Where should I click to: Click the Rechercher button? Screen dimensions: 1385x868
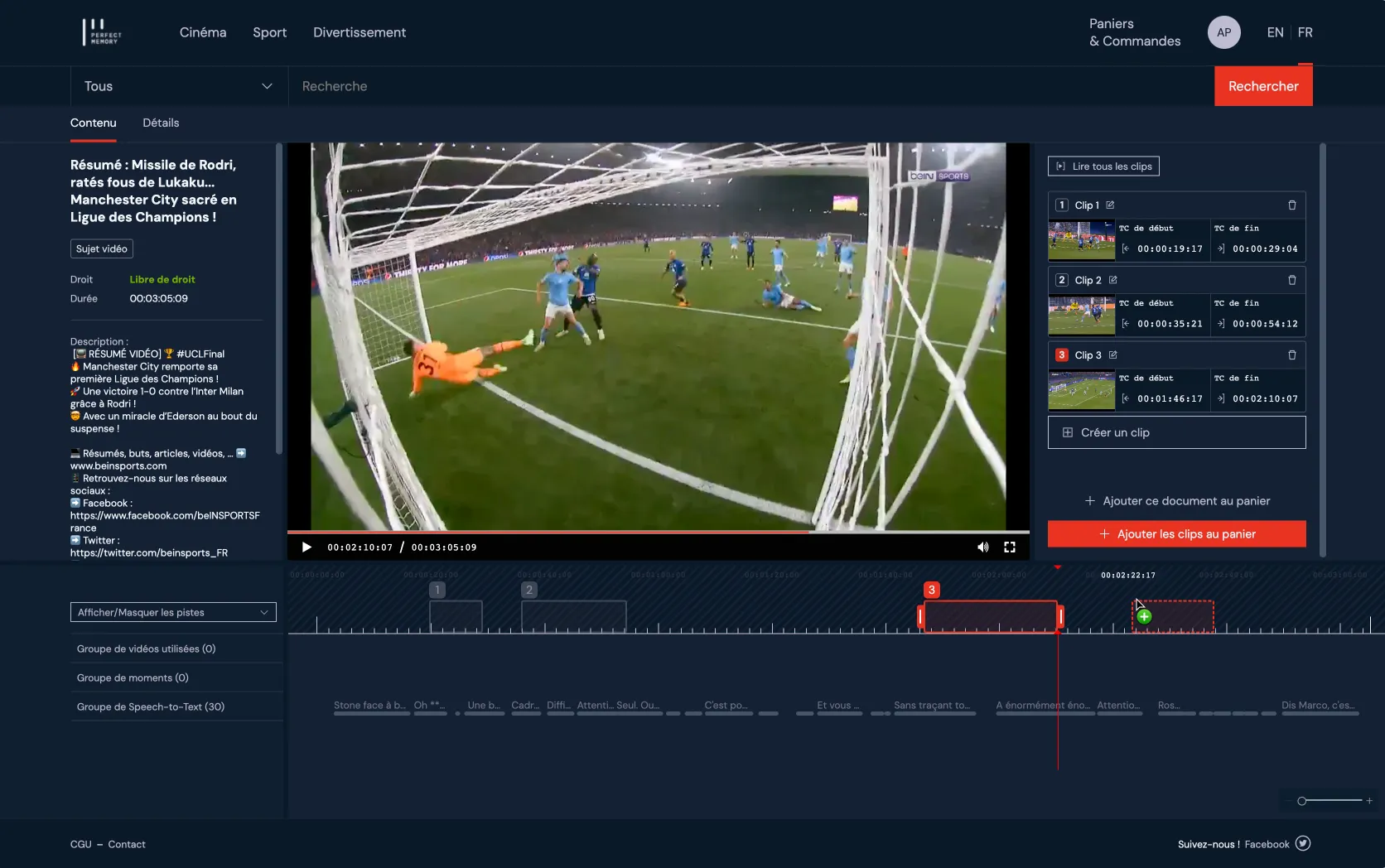pyautogui.click(x=1263, y=86)
